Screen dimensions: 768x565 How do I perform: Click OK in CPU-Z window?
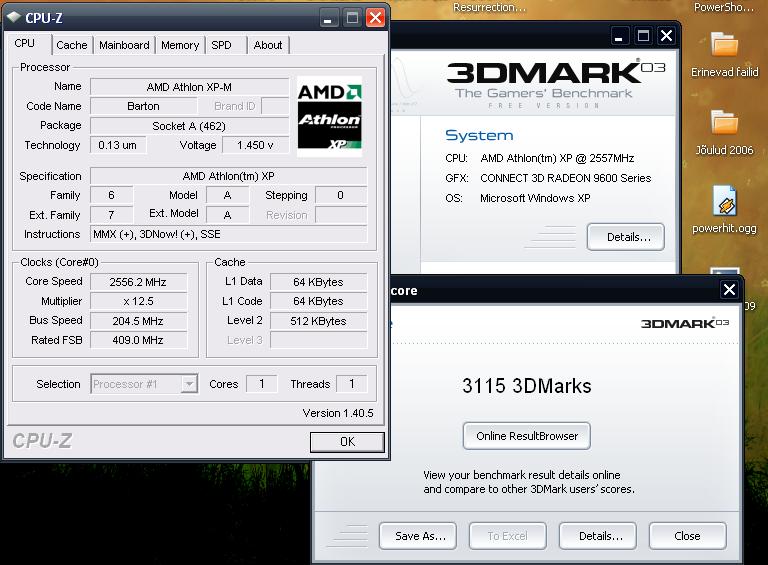[347, 442]
